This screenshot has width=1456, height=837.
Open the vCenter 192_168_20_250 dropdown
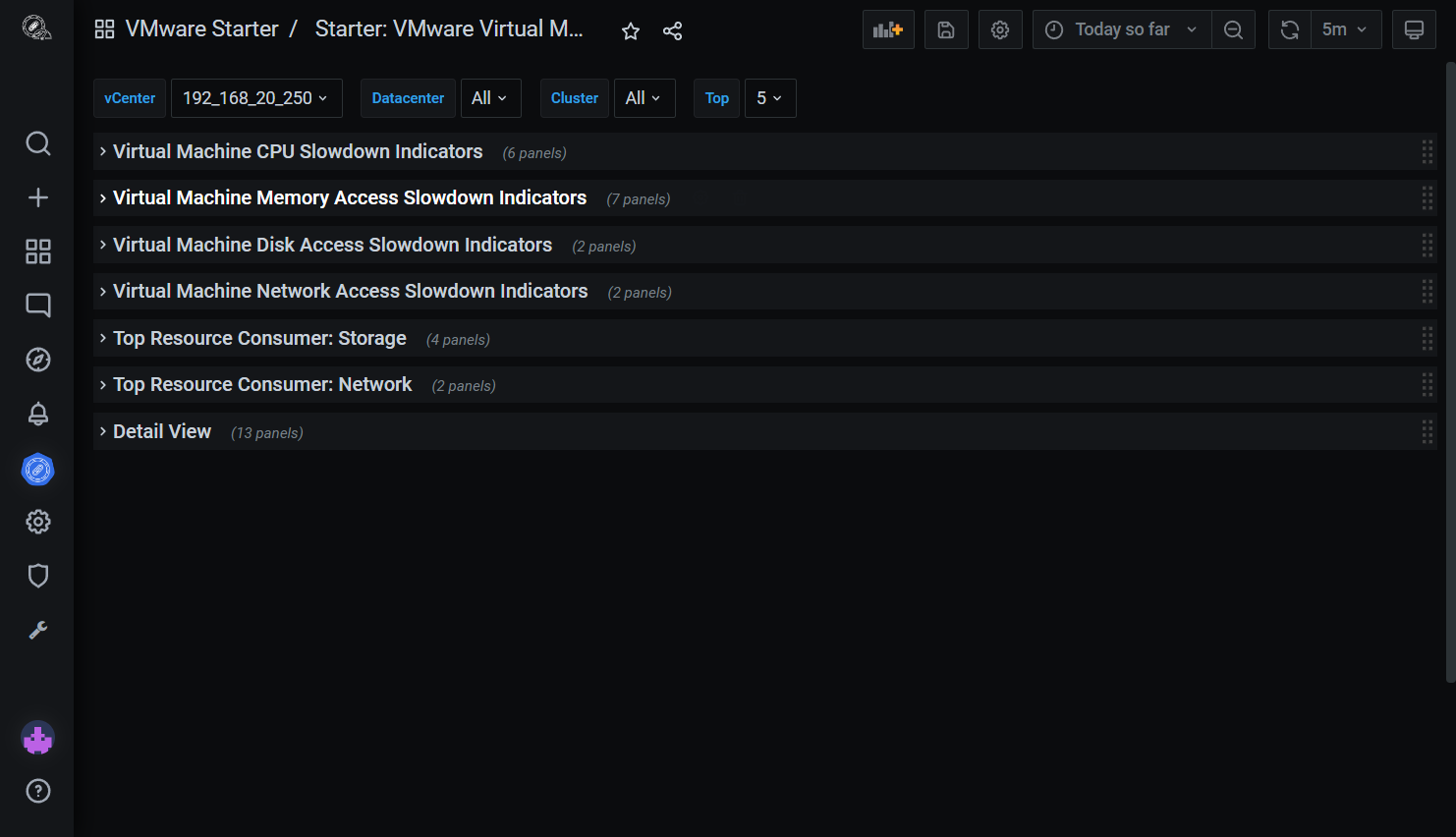[256, 98]
